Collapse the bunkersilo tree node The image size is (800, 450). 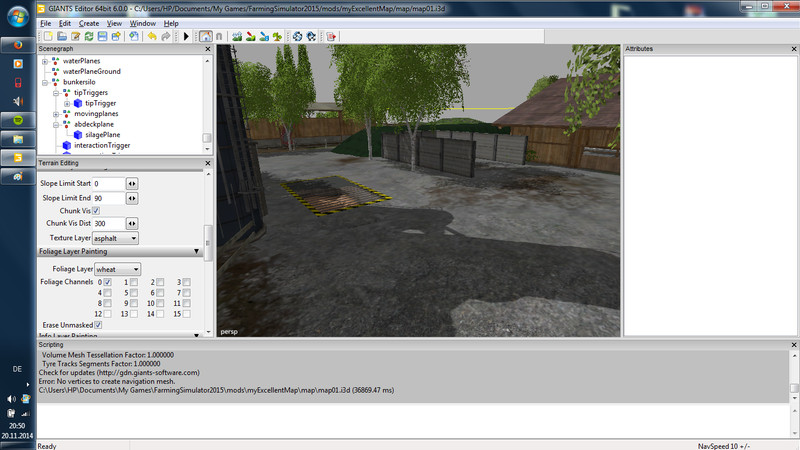[45, 82]
